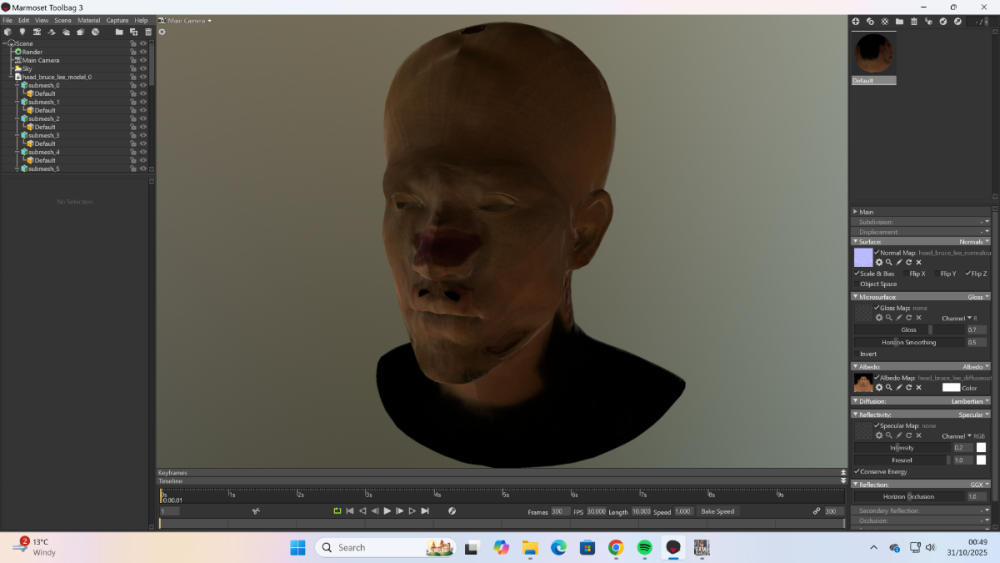Toggle the Scale & Bias checkbox
Screen dimensions: 1000x563
click(857, 274)
